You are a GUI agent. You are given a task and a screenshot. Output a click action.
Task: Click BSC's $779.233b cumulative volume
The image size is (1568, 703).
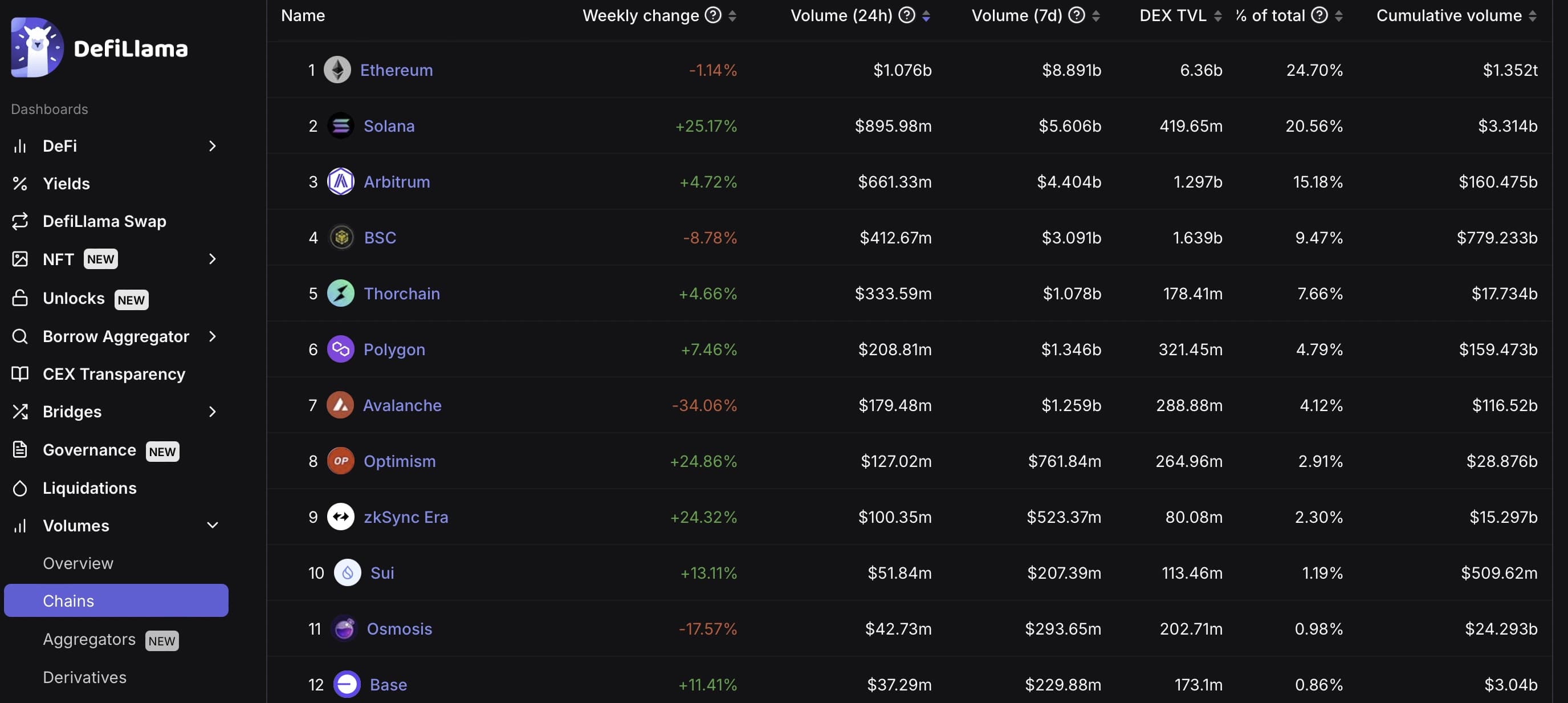pyautogui.click(x=1497, y=237)
